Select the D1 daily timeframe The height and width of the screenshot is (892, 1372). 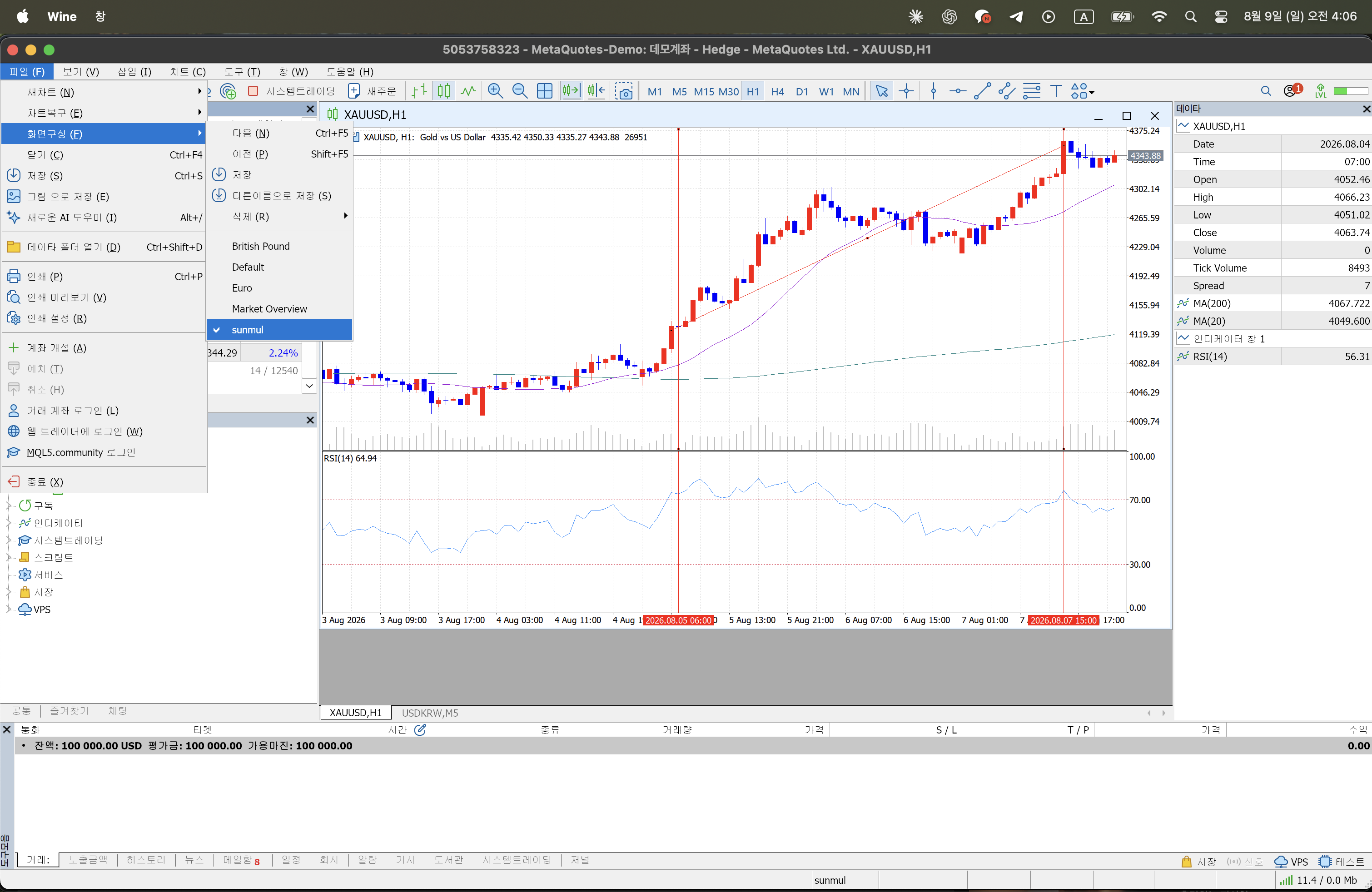(802, 92)
